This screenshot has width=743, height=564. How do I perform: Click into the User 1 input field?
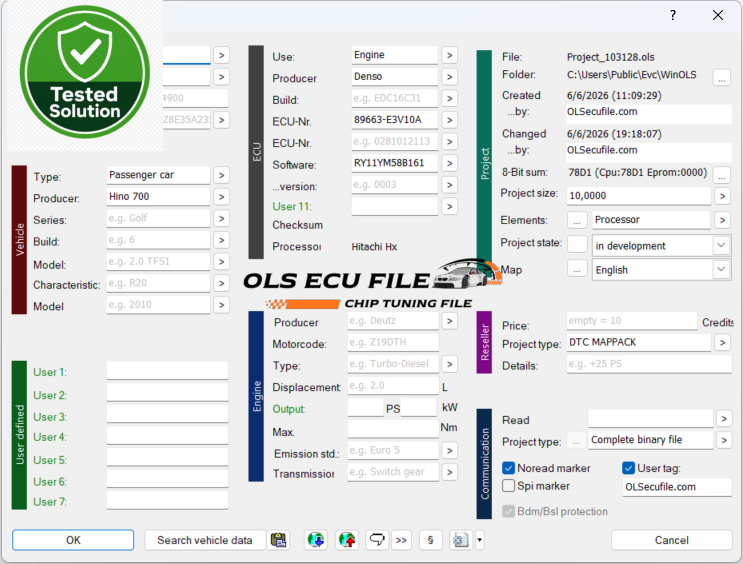[x=168, y=371]
